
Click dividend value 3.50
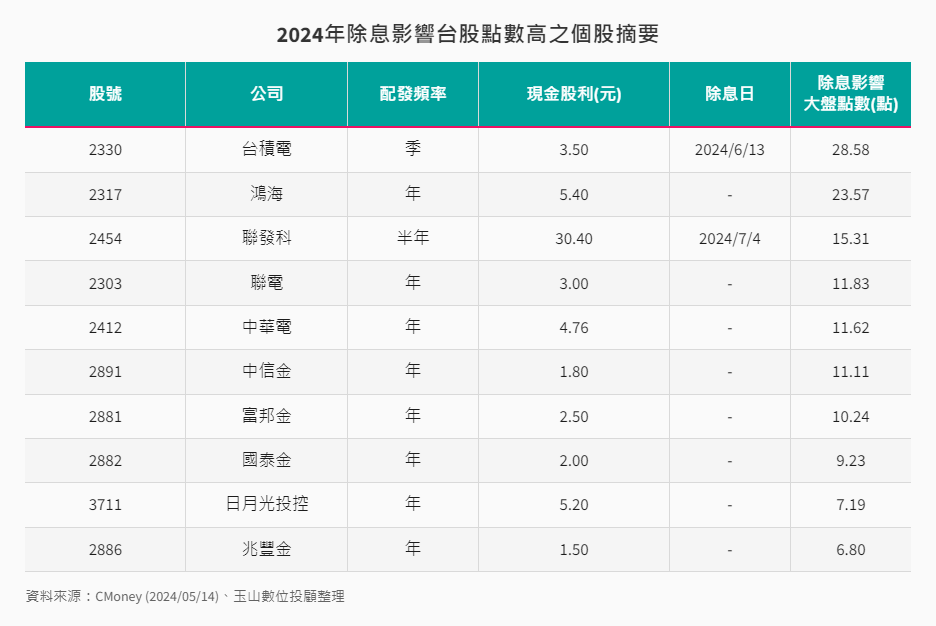574,150
